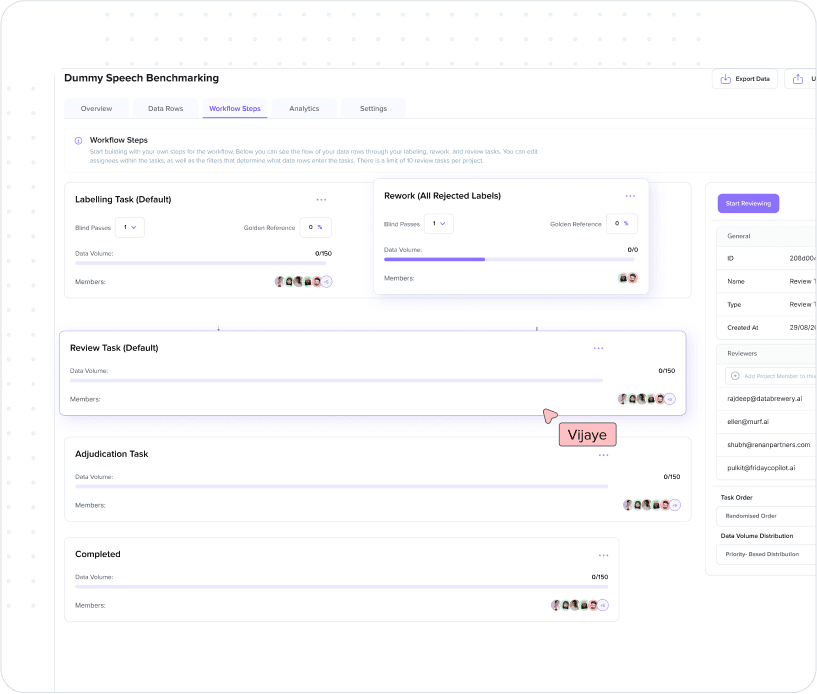Open Priority-Based Distribution dropdown
The height and width of the screenshot is (694, 817).
tap(766, 553)
